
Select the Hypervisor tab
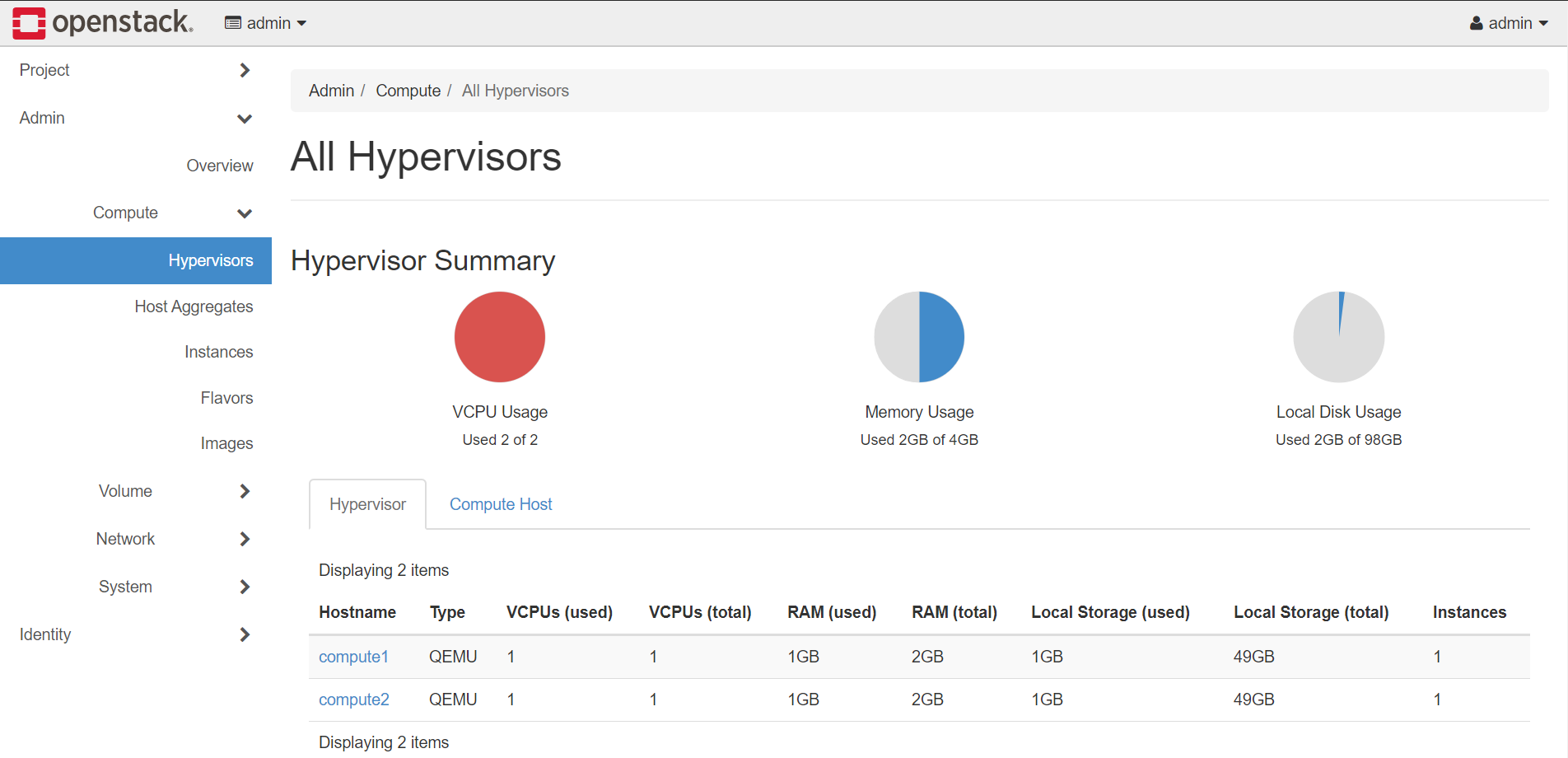(x=367, y=504)
